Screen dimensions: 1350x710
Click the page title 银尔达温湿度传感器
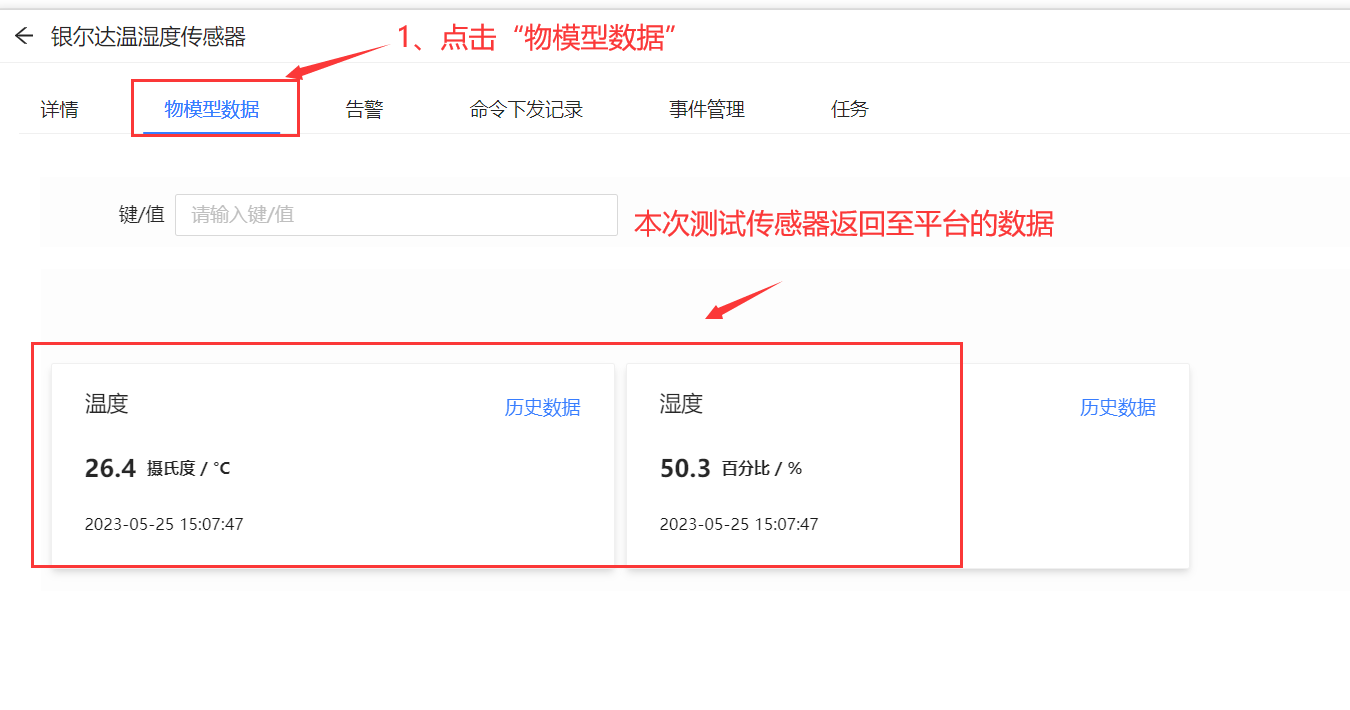148,37
